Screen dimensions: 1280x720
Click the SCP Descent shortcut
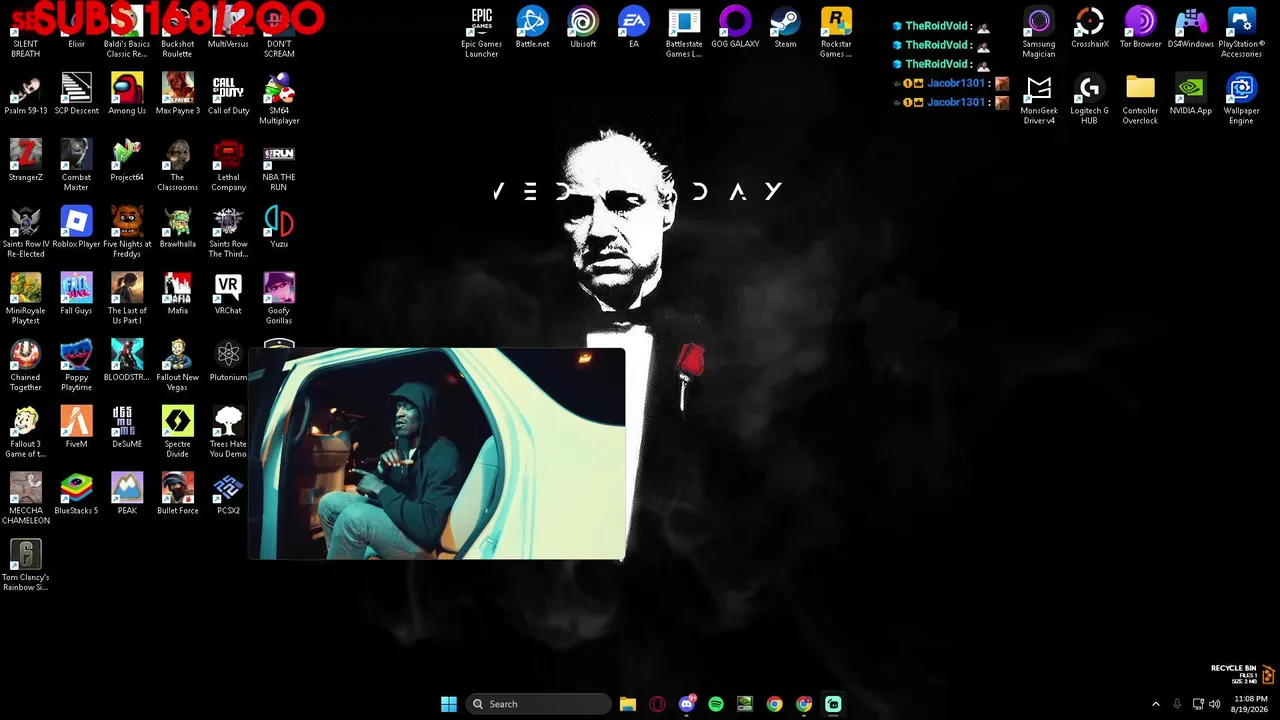[76, 95]
